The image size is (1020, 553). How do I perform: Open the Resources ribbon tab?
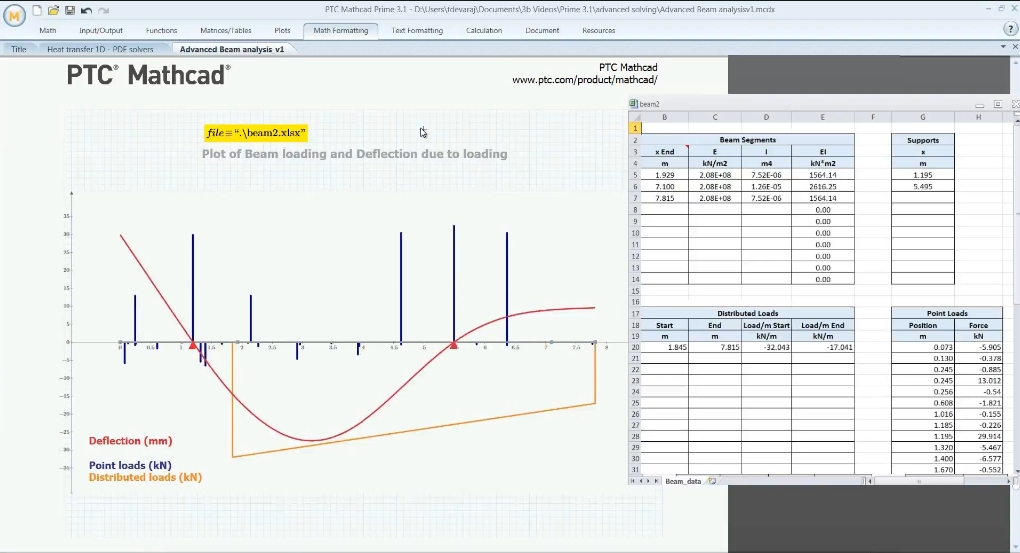click(x=598, y=31)
